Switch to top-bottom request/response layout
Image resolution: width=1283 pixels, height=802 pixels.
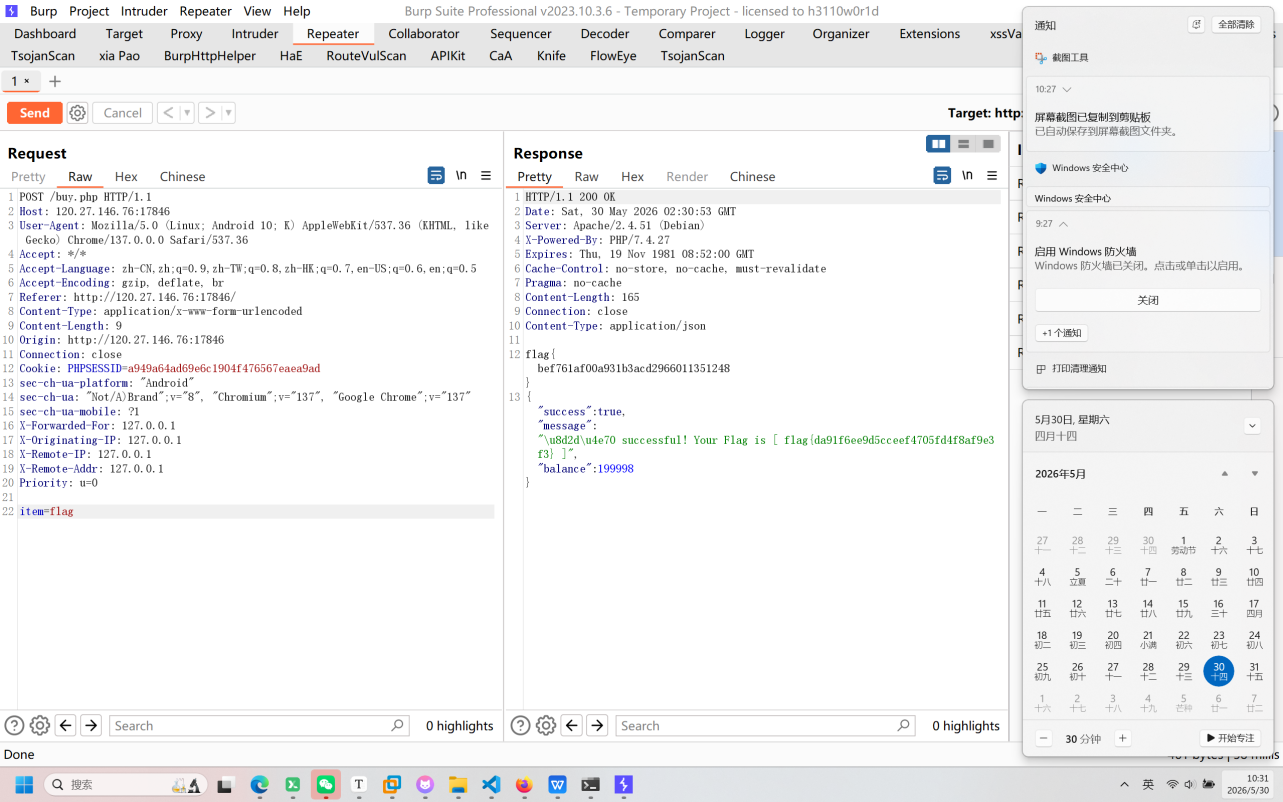[963, 144]
